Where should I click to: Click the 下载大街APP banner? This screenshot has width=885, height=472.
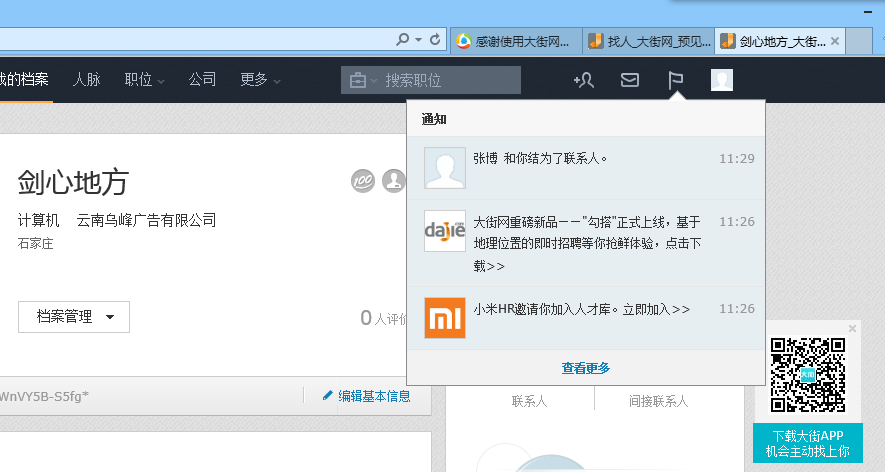pos(808,443)
